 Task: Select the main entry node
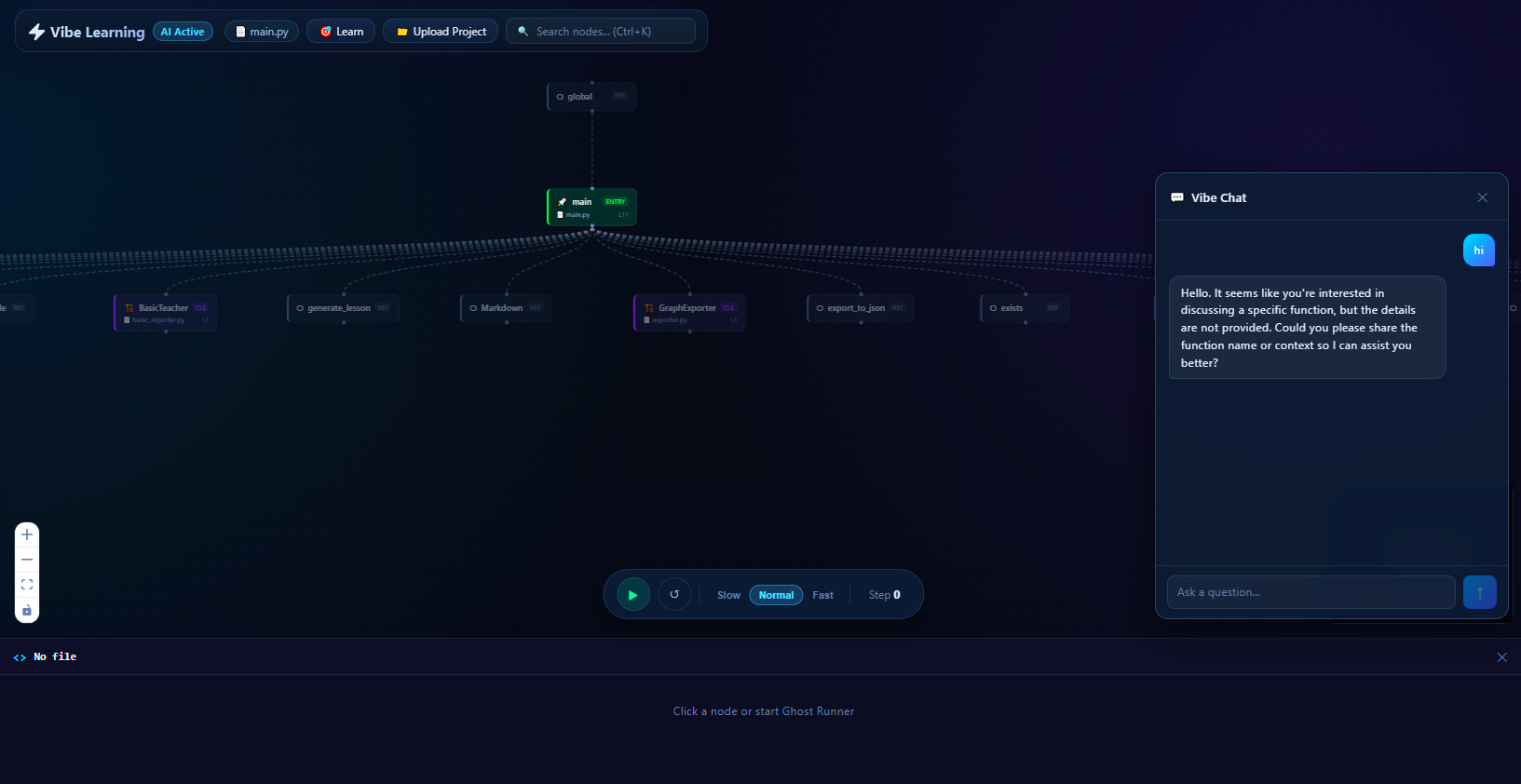(591, 208)
